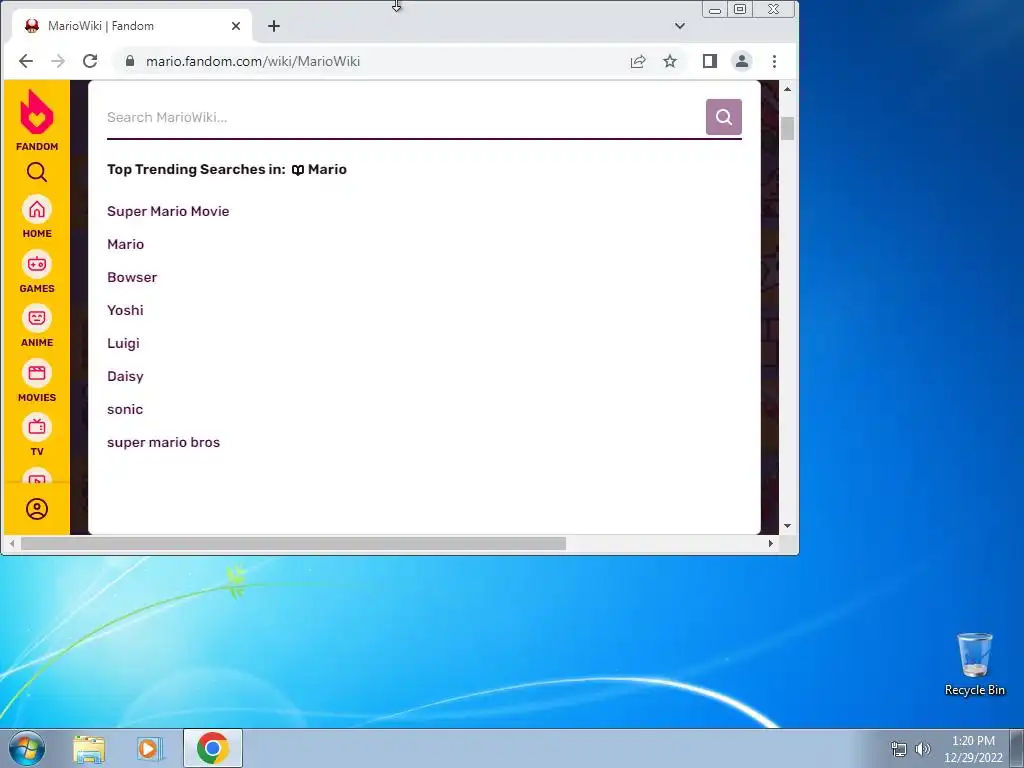The image size is (1024, 768).
Task: Bookmark this page with star icon
Action: pyautogui.click(x=670, y=61)
